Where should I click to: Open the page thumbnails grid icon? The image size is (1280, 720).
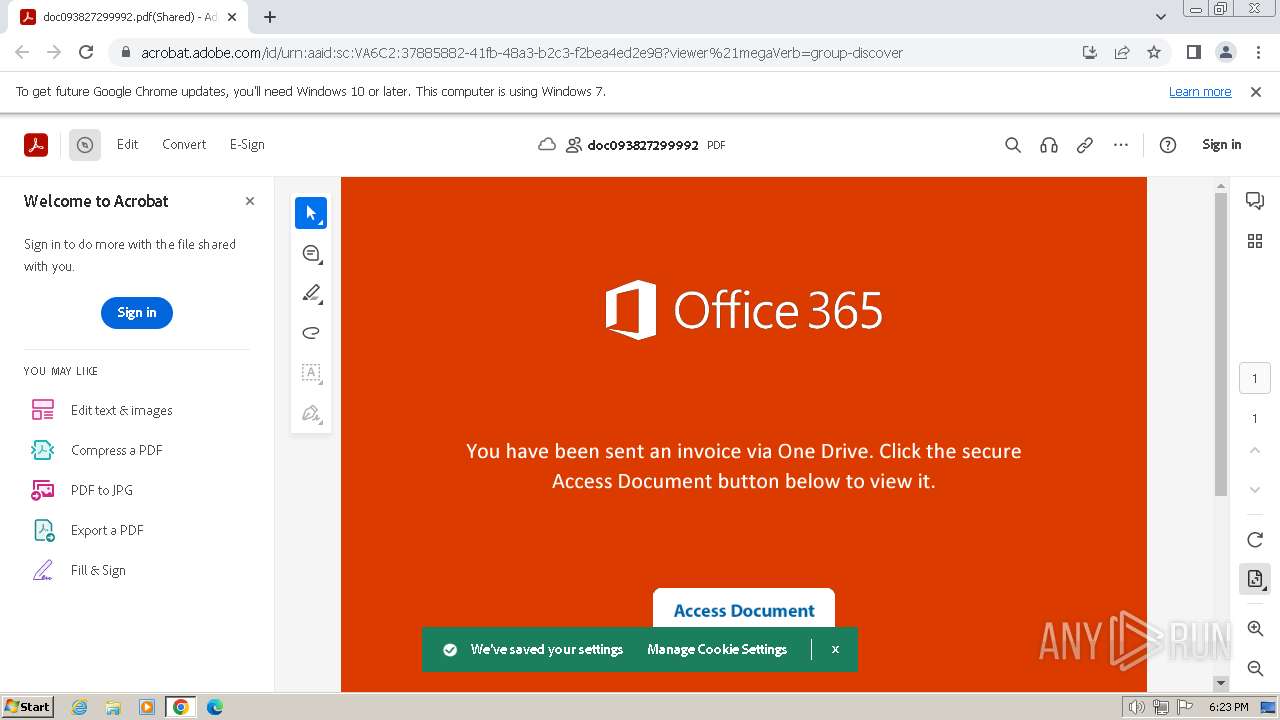coord(1255,241)
